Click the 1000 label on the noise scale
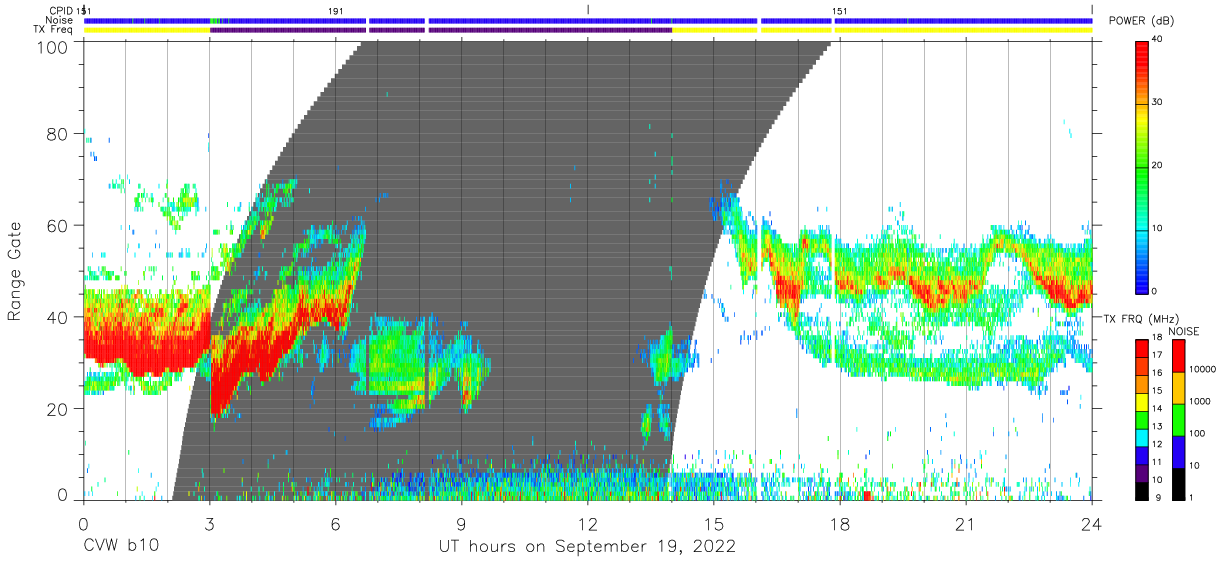The width and height of the screenshot is (1228, 567). (1201, 401)
